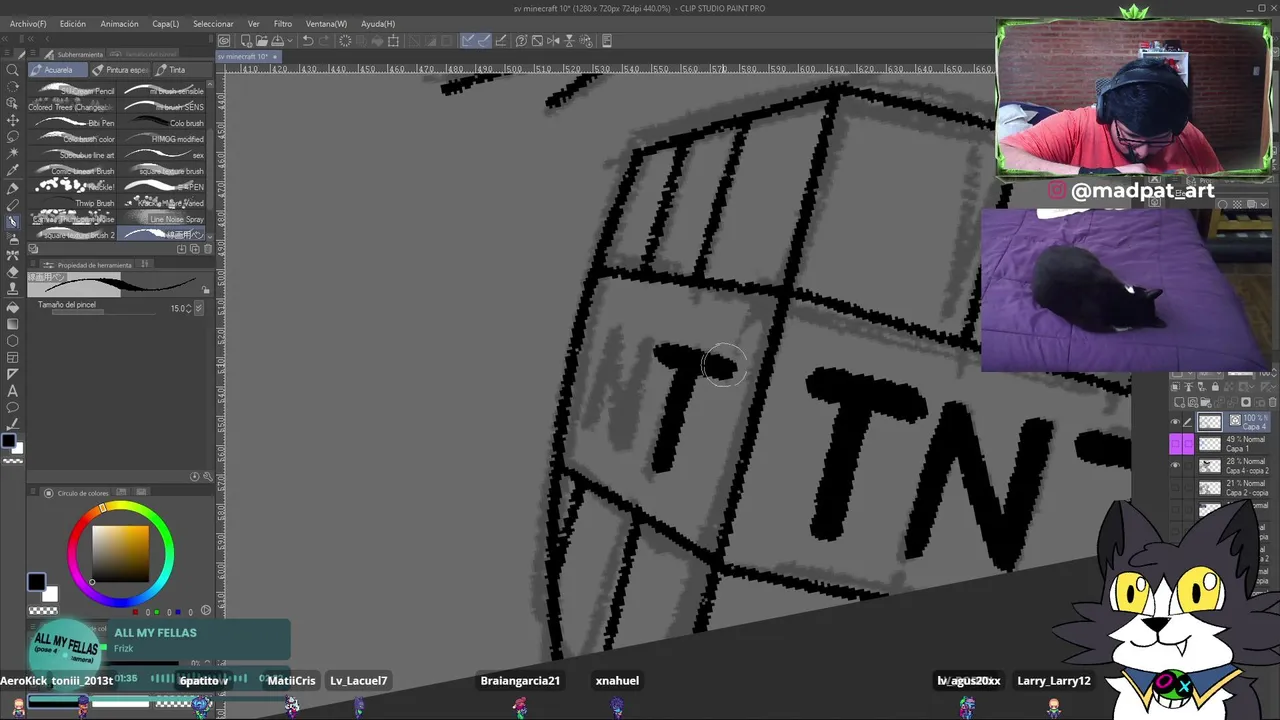This screenshot has width=1280, height=720.
Task: Select the Pencil tool in toolbox
Action: point(13,205)
